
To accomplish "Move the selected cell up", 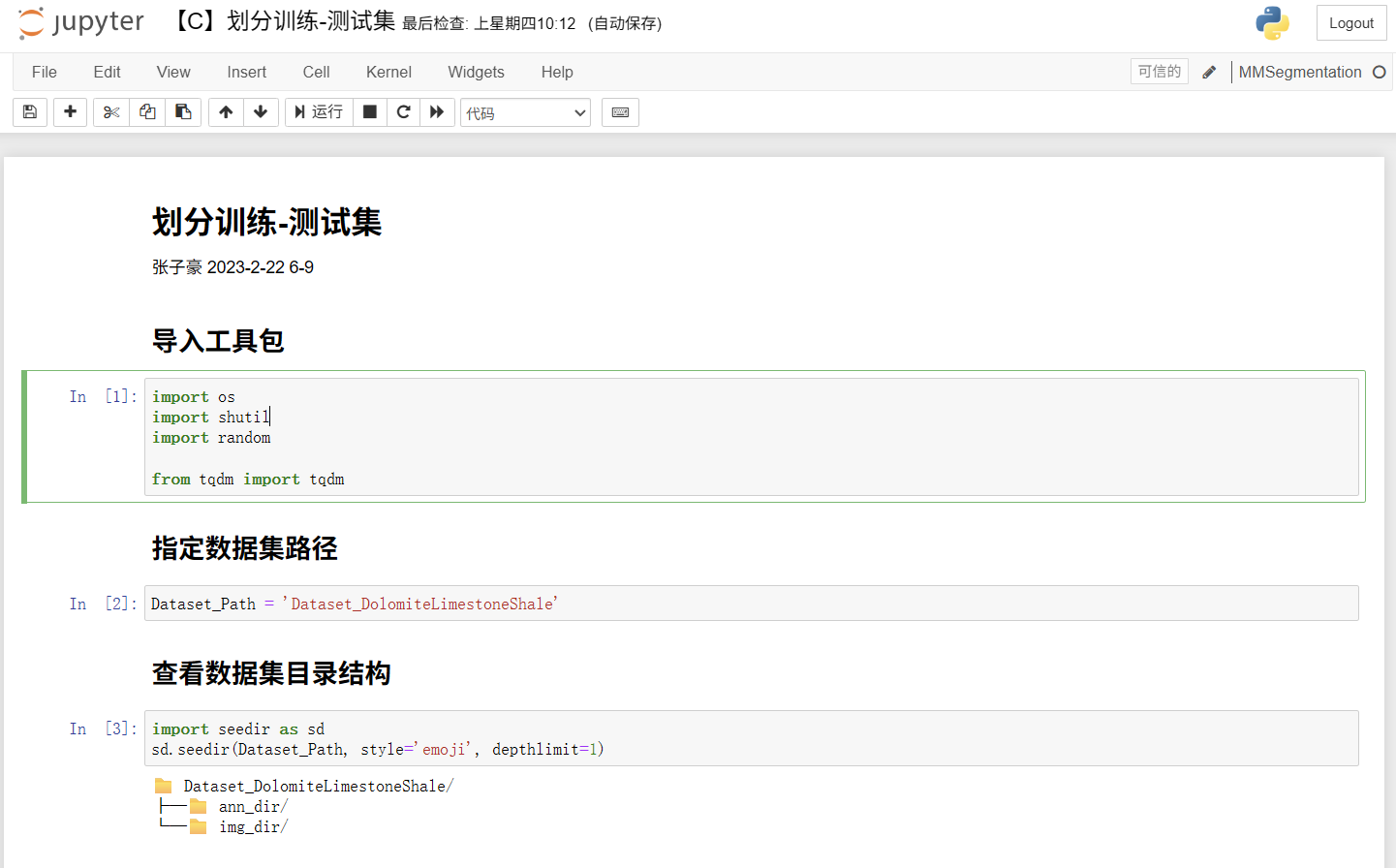I will [x=225, y=111].
